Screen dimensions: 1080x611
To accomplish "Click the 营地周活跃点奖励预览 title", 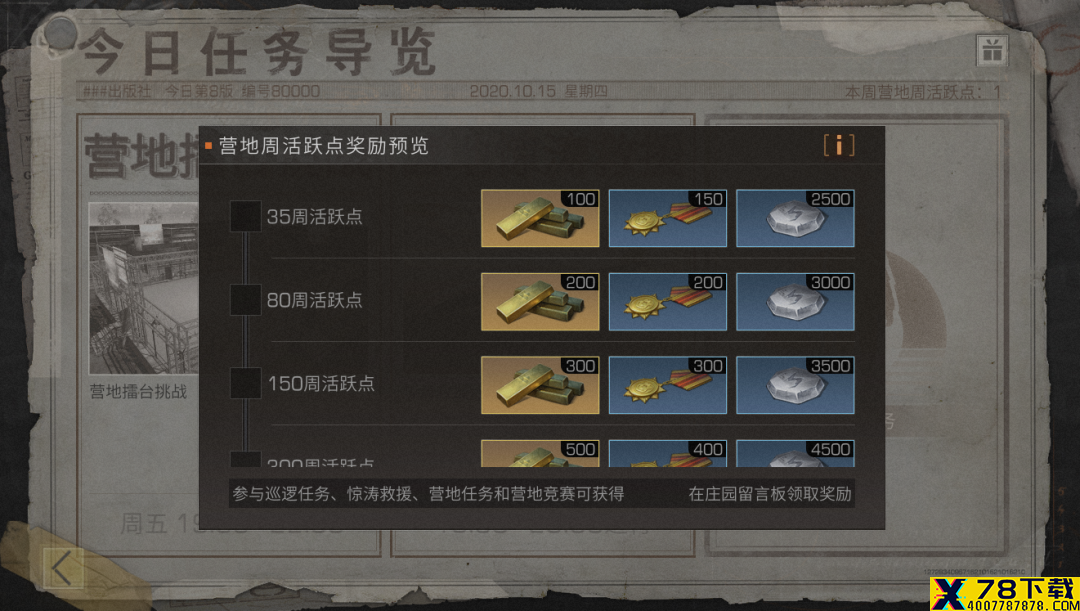I will [324, 146].
